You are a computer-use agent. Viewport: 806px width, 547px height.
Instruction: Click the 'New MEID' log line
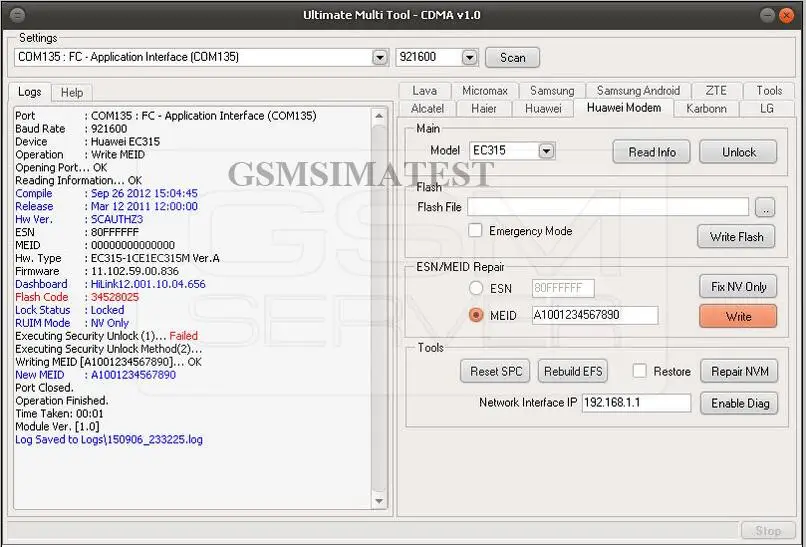[96, 375]
